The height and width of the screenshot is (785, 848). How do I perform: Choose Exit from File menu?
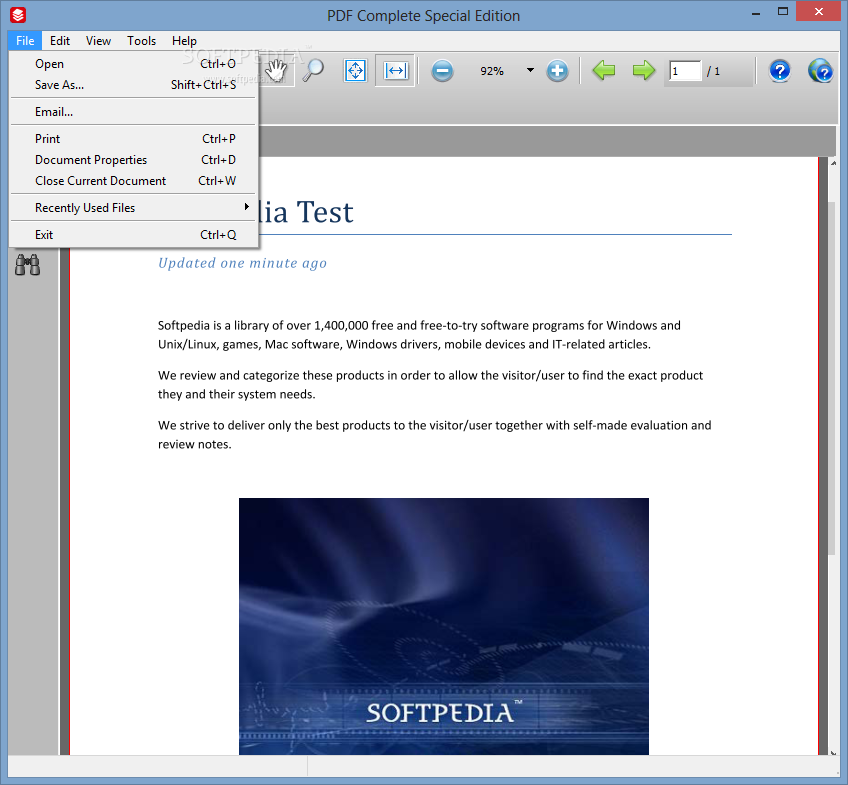coord(133,235)
